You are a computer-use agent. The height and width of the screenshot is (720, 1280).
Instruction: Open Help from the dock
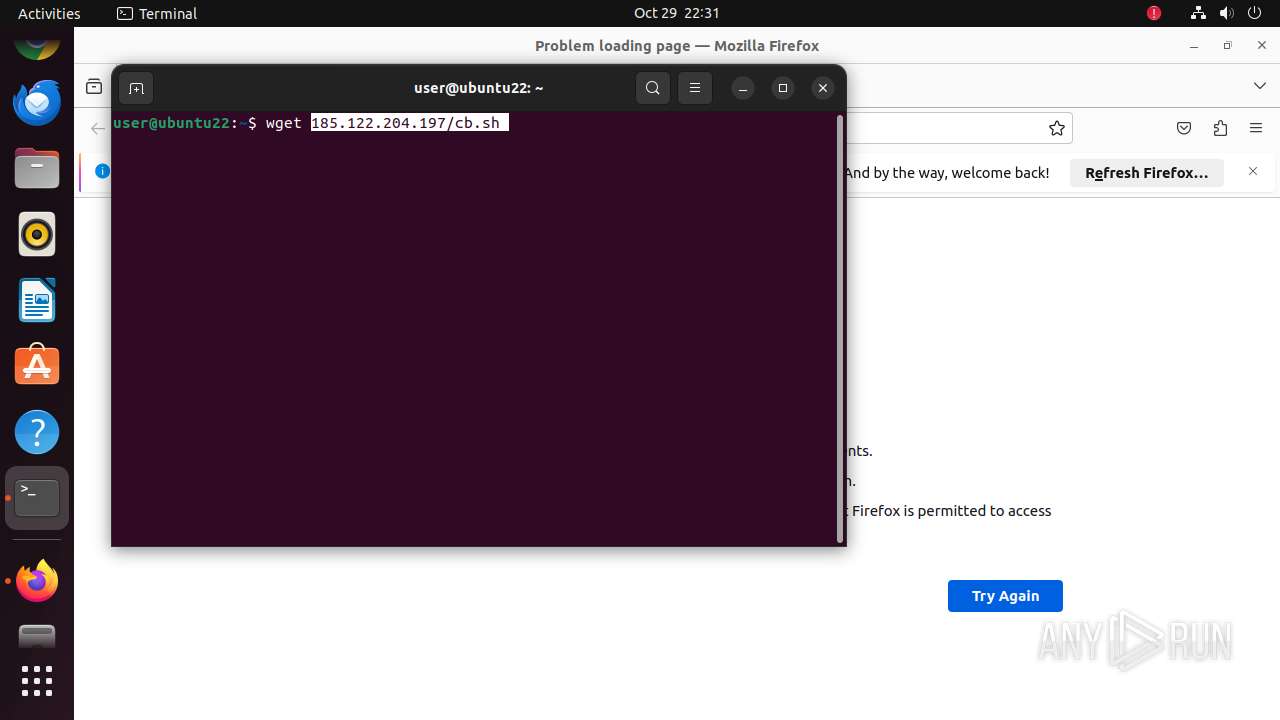[37, 432]
